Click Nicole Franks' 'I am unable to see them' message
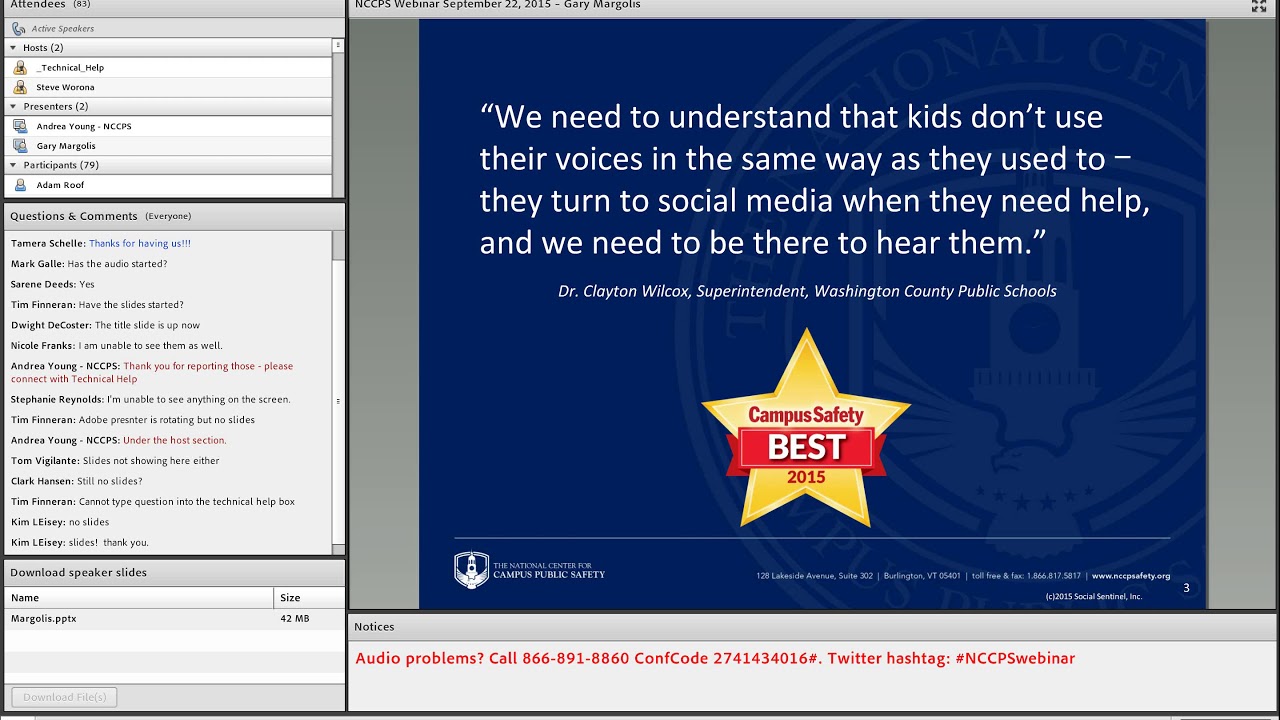Screen dimensions: 1280x720 click(x=117, y=346)
